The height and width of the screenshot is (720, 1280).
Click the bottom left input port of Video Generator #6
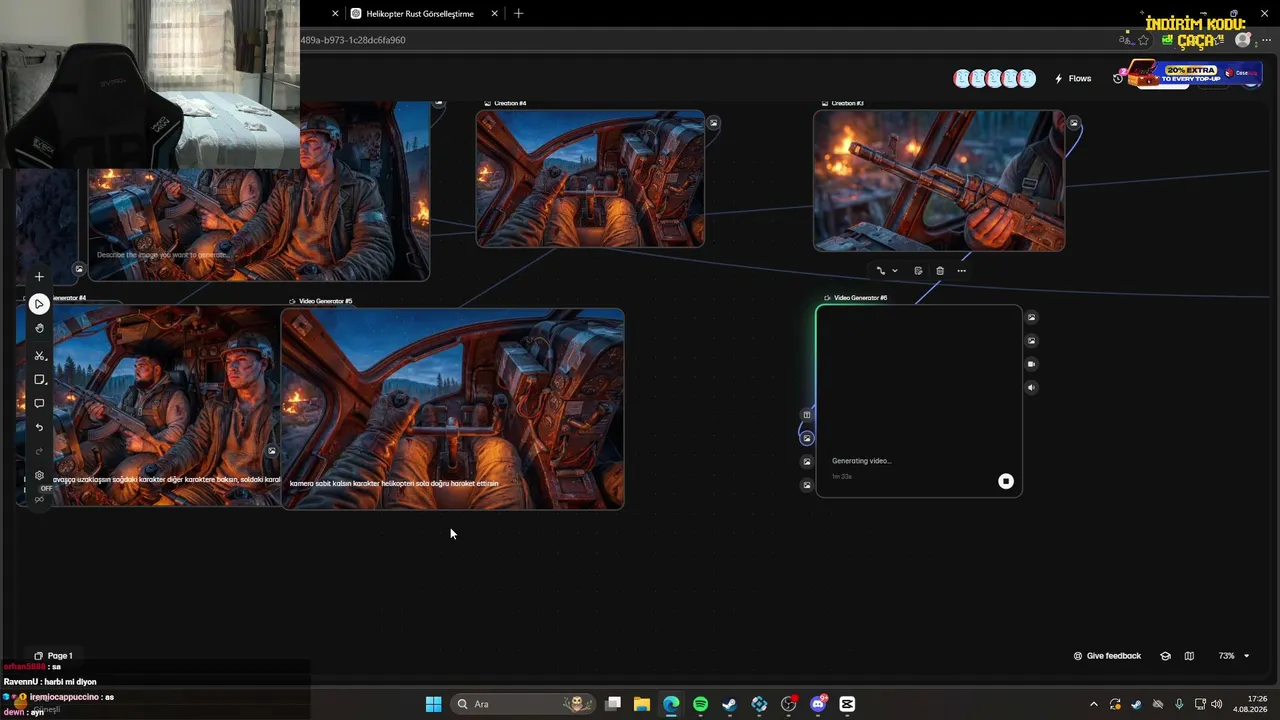807,485
